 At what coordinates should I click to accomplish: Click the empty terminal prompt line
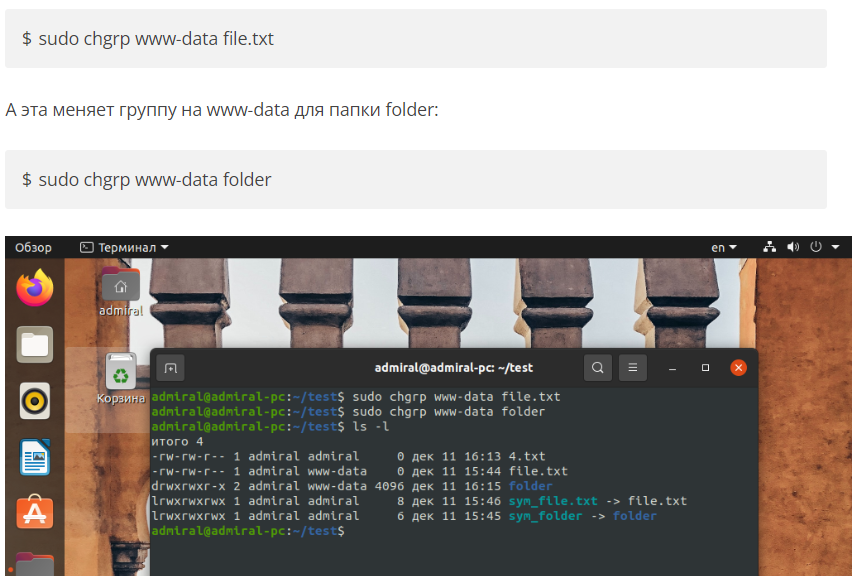click(248, 531)
